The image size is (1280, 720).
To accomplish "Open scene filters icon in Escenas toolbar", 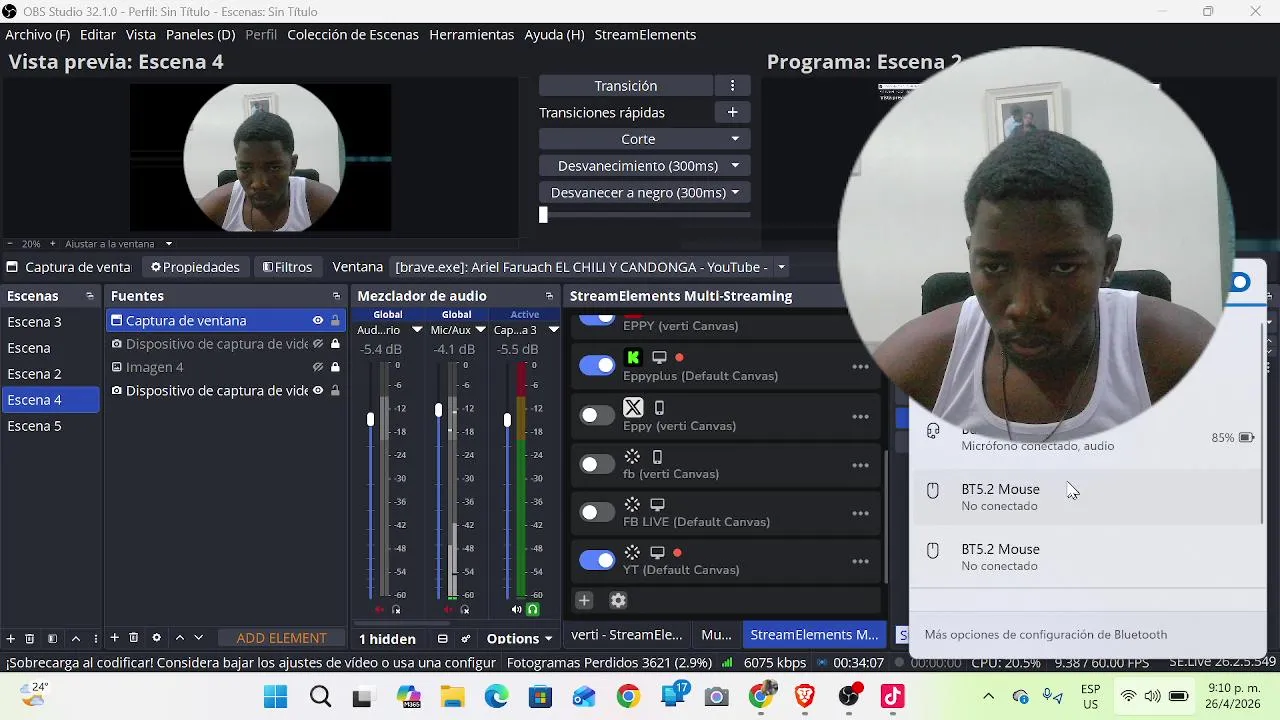I will (52, 638).
